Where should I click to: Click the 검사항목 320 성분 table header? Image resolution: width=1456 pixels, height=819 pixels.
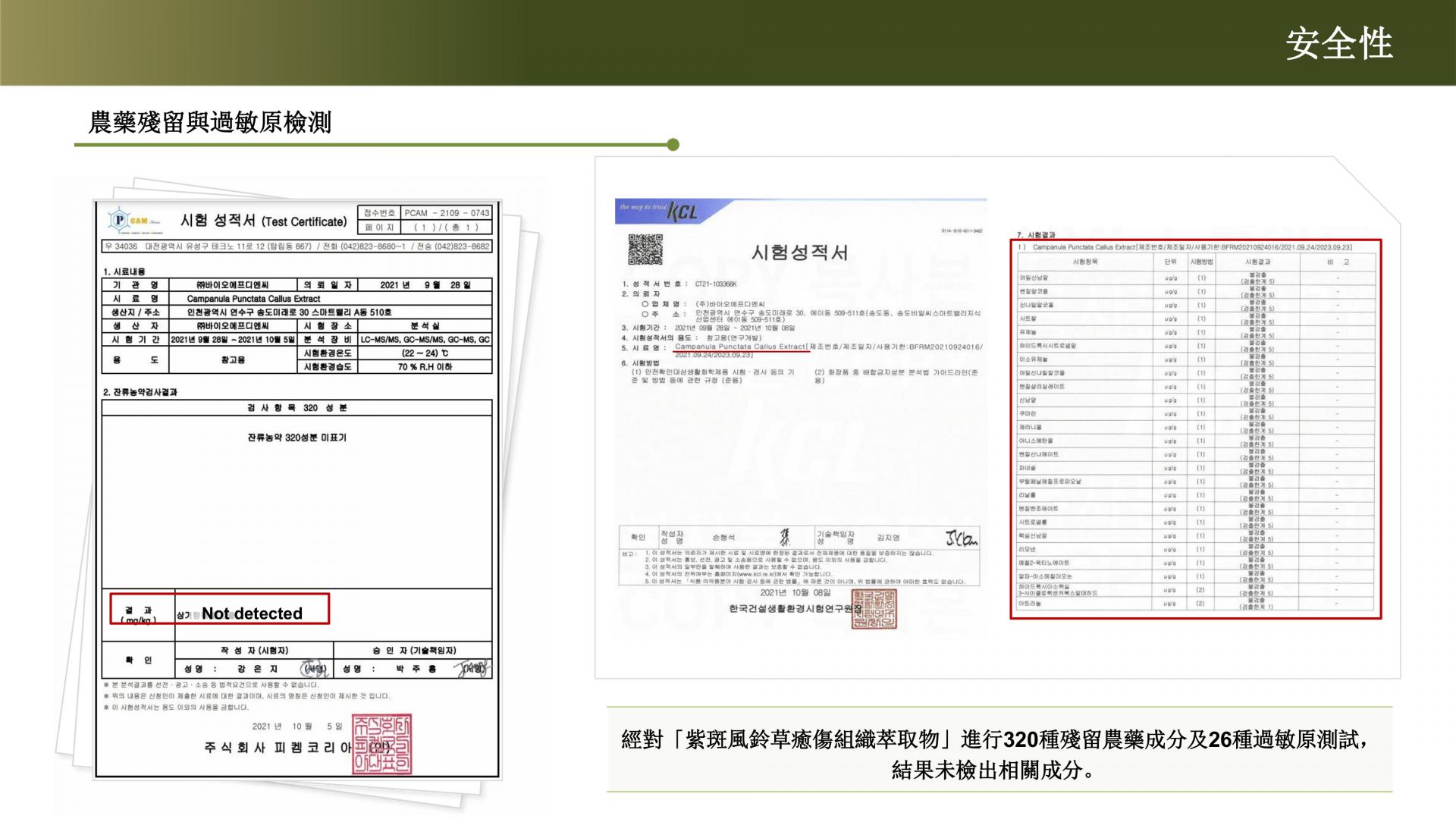(x=297, y=408)
